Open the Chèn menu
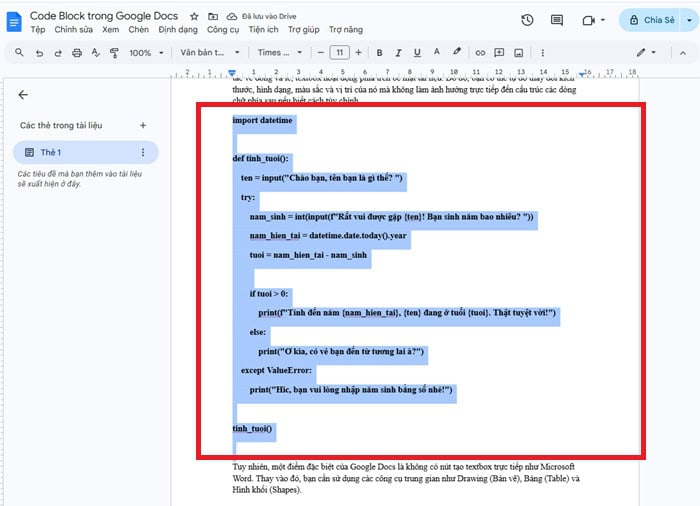Screen dimensions: 700x506 click(138, 29)
